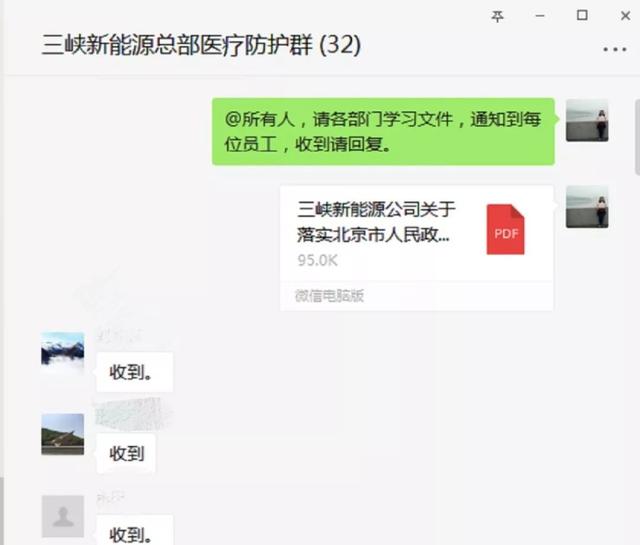Image resolution: width=640 pixels, height=545 pixels.
Task: Click the gray default silhouette avatar
Action: 63,516
